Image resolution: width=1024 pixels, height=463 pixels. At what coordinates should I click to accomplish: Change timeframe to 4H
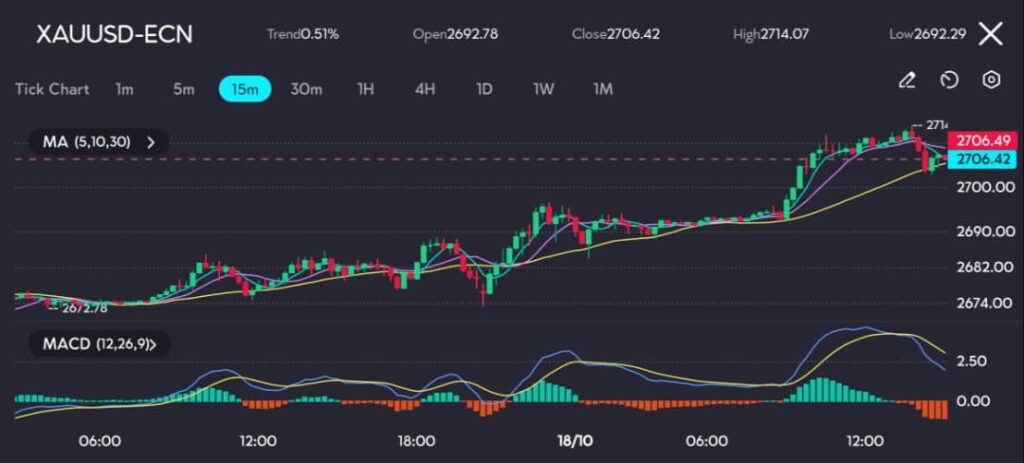(425, 89)
